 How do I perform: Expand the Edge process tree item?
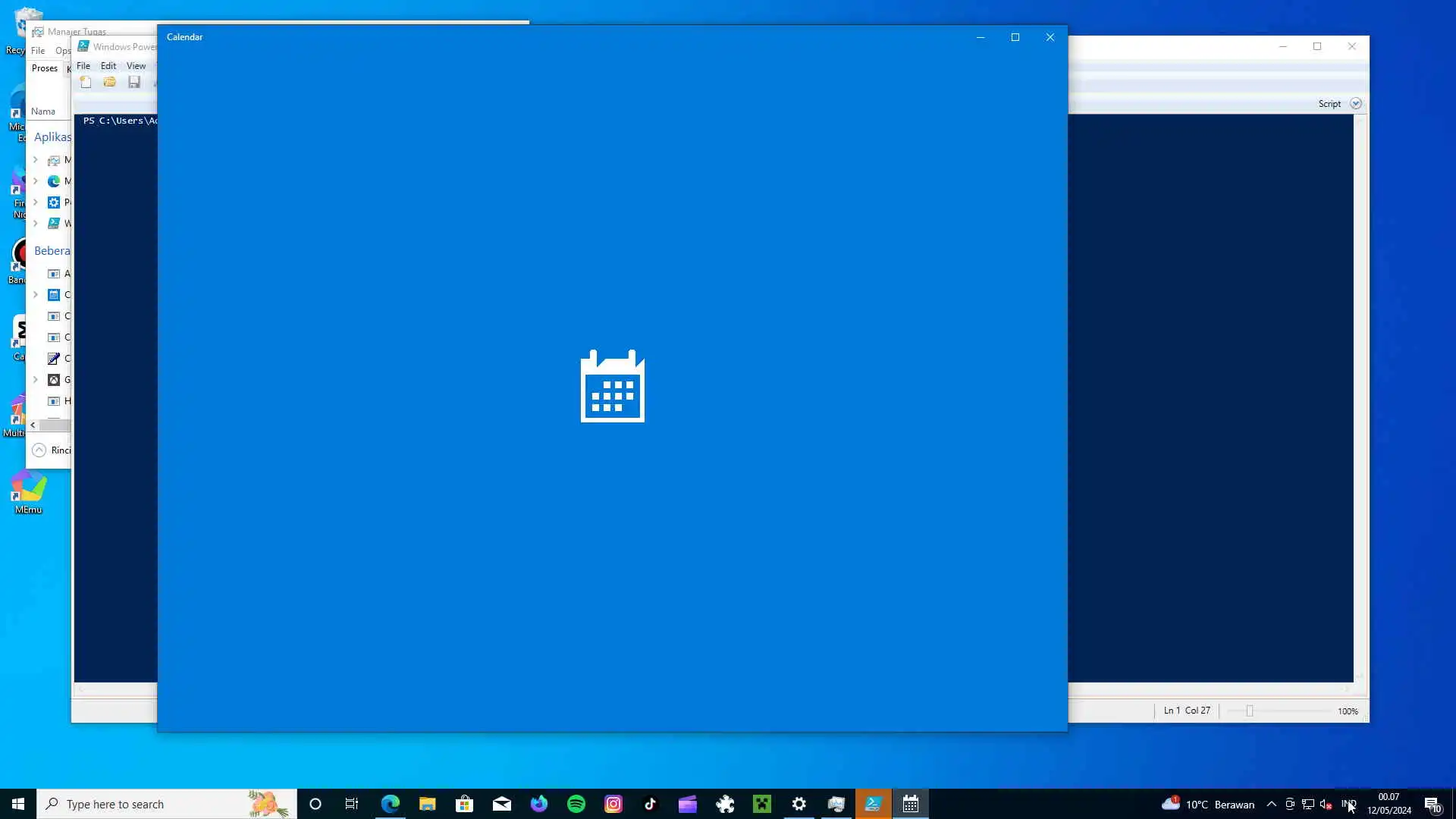pyautogui.click(x=36, y=181)
